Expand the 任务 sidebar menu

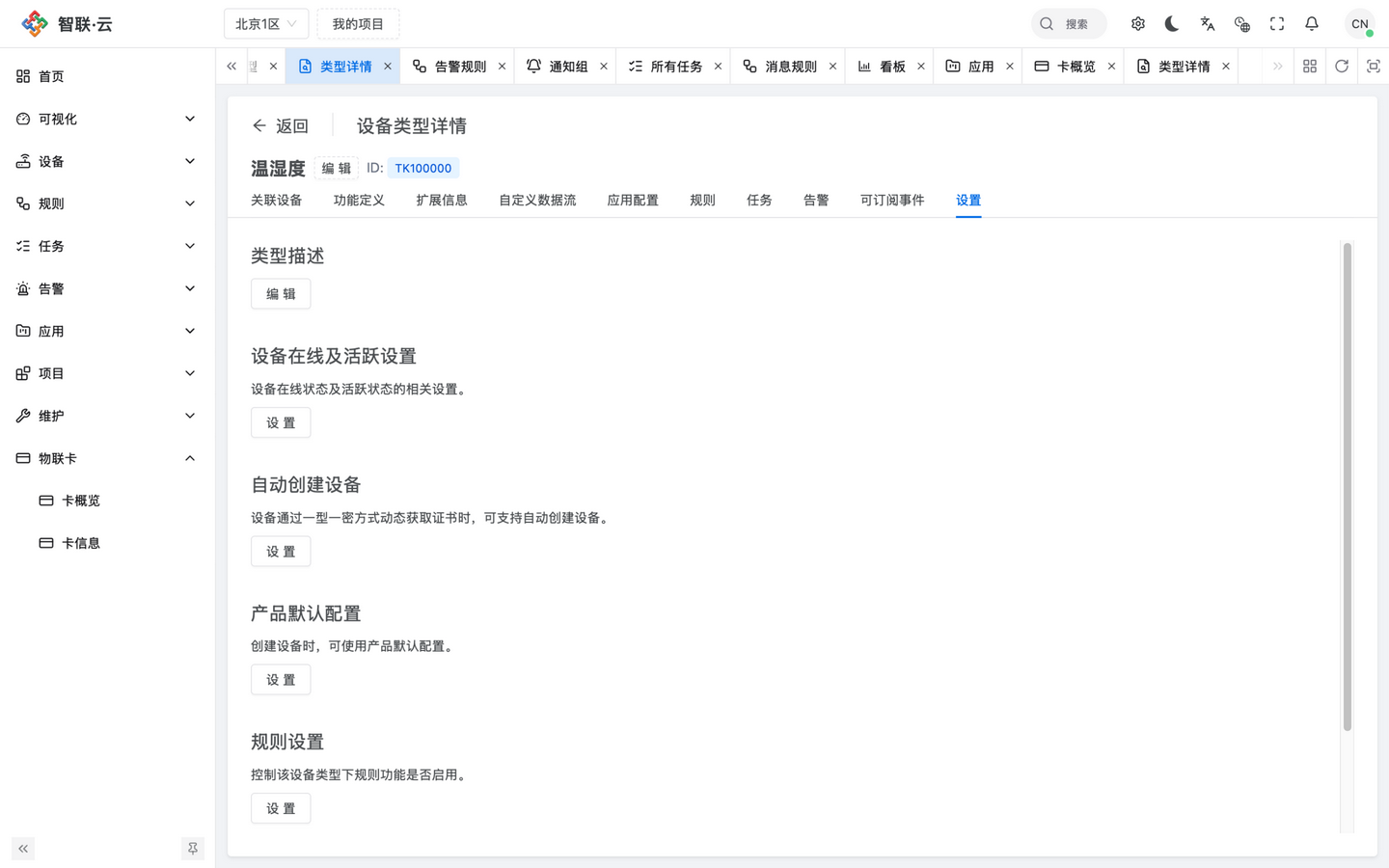tap(107, 246)
